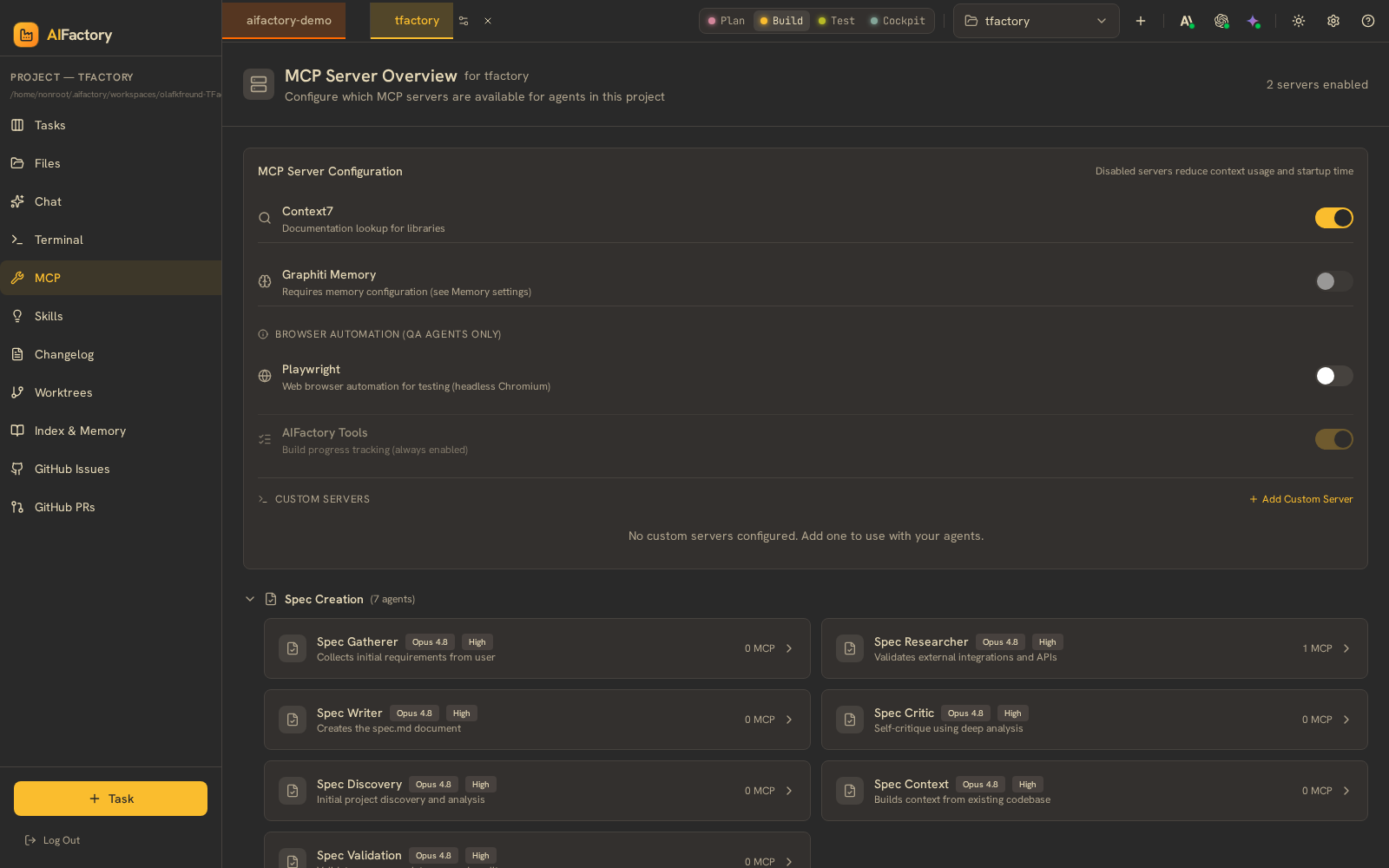Open tfactory tab settings sliders icon
The image size is (1389, 868).
464,21
